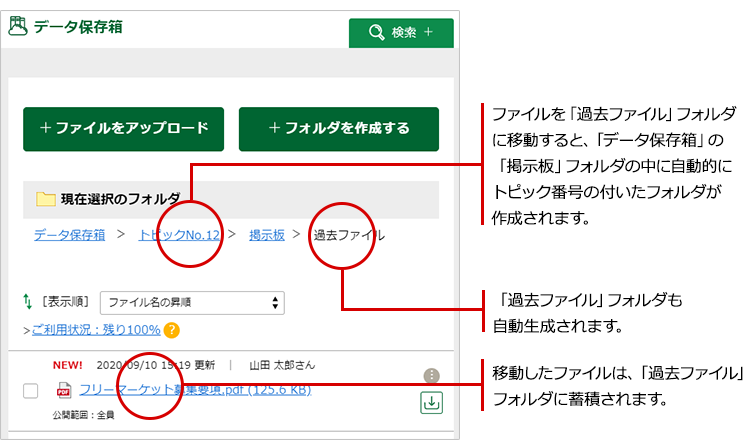Click the red PDF file icon
This screenshot has height=448, width=750.
click(x=64, y=390)
